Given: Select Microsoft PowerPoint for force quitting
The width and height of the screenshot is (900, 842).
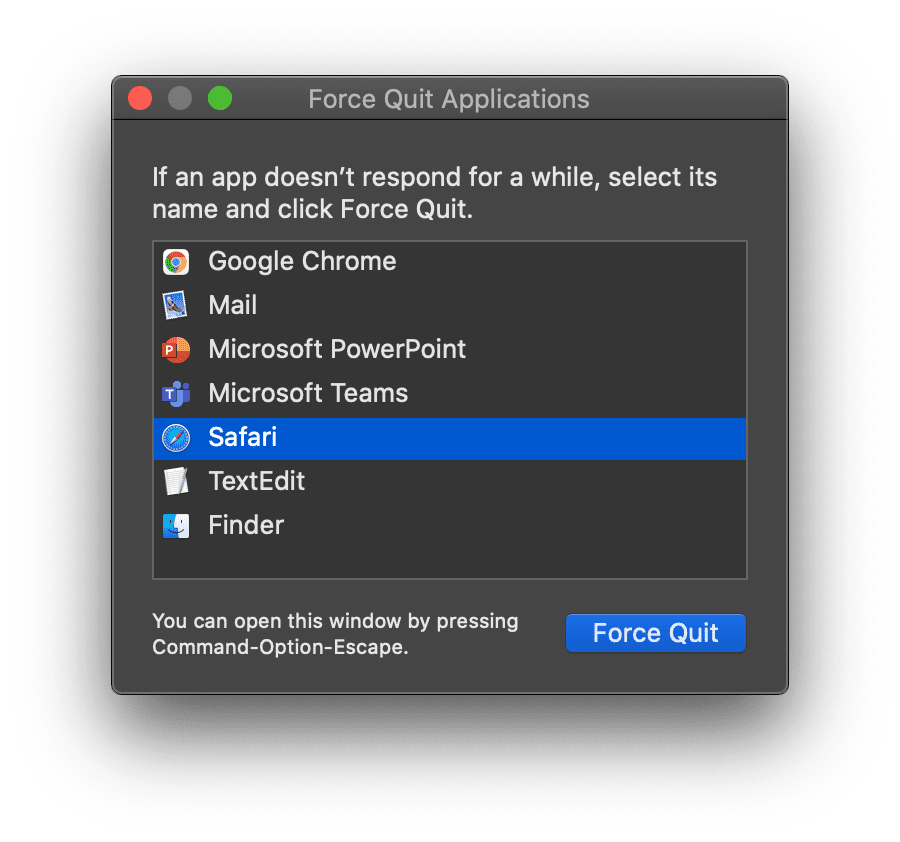Looking at the screenshot, I should [336, 349].
